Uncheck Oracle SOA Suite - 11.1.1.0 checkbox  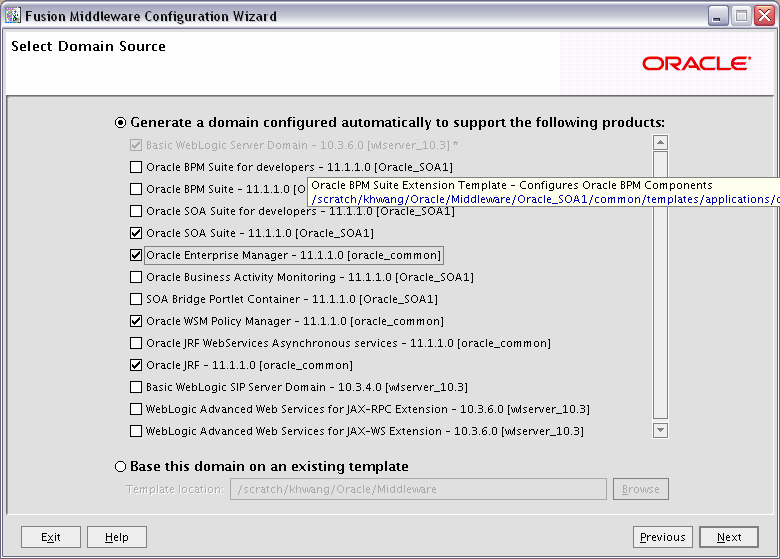tap(136, 233)
